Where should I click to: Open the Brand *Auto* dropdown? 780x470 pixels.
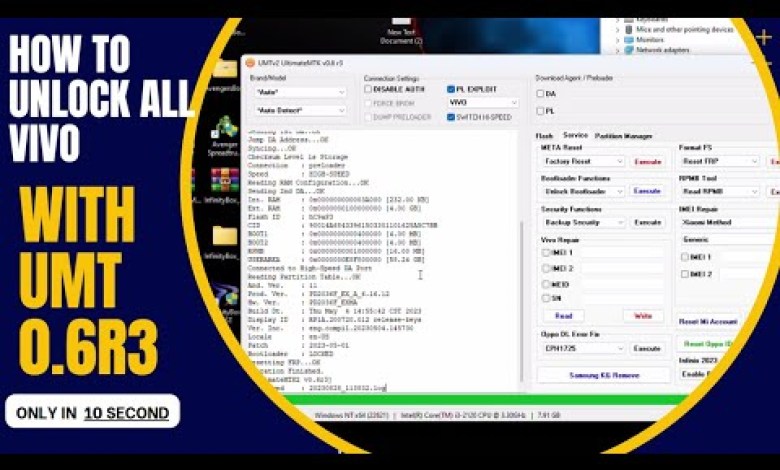click(300, 93)
